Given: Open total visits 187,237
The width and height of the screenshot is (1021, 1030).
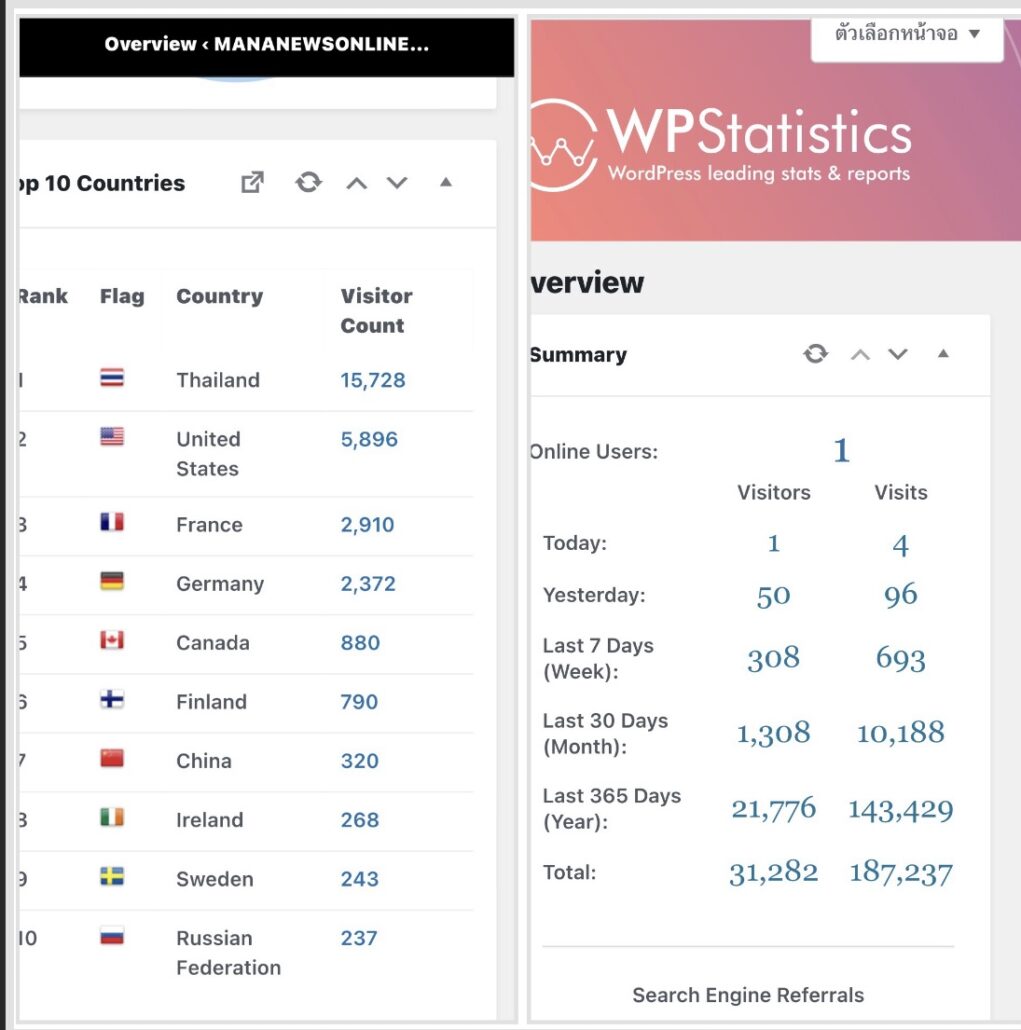Looking at the screenshot, I should click(x=900, y=872).
